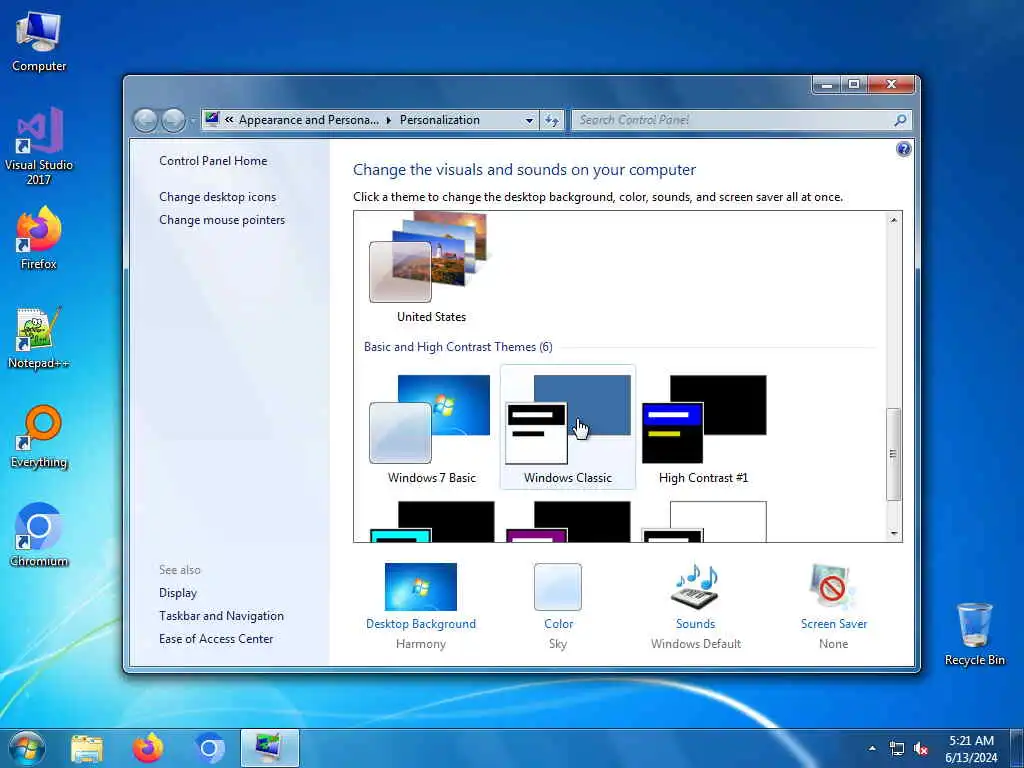
Task: Open the Screen Saver settings icon
Action: pyautogui.click(x=833, y=587)
